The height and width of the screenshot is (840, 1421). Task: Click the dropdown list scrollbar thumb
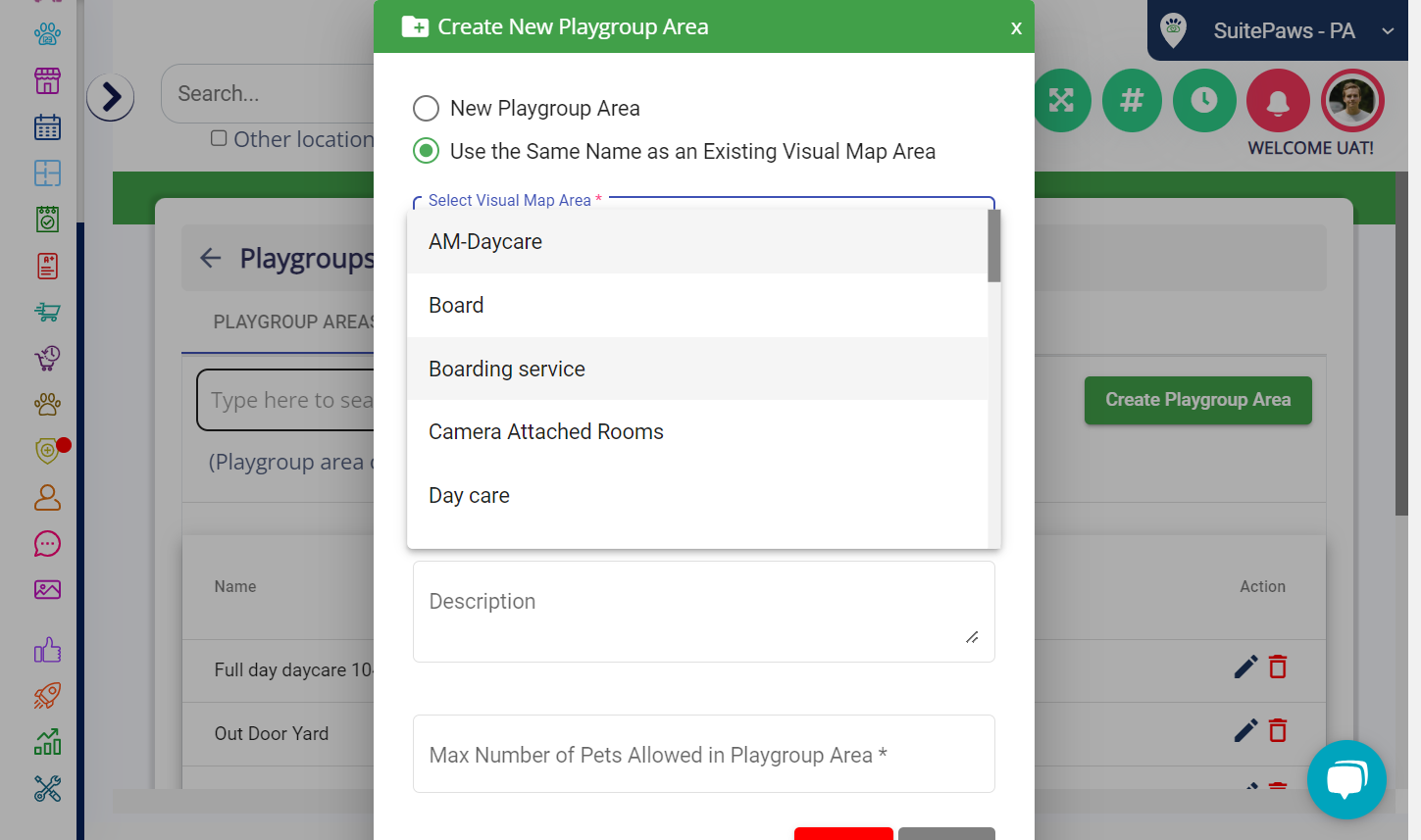tap(994, 246)
